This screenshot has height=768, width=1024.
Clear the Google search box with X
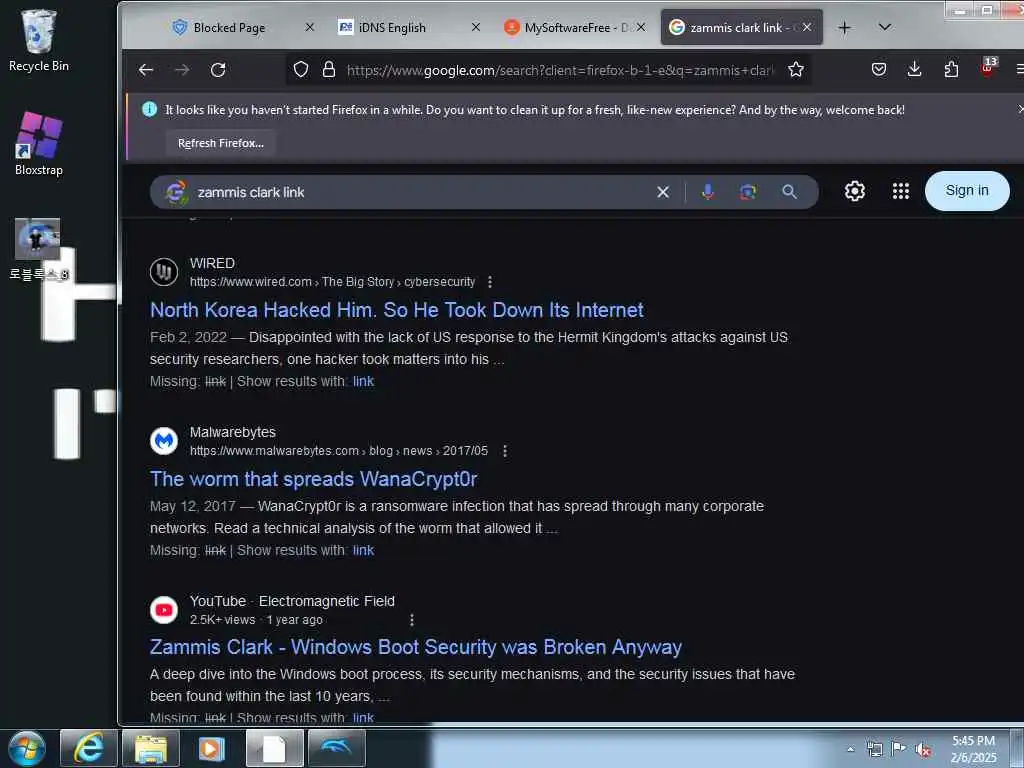click(663, 192)
